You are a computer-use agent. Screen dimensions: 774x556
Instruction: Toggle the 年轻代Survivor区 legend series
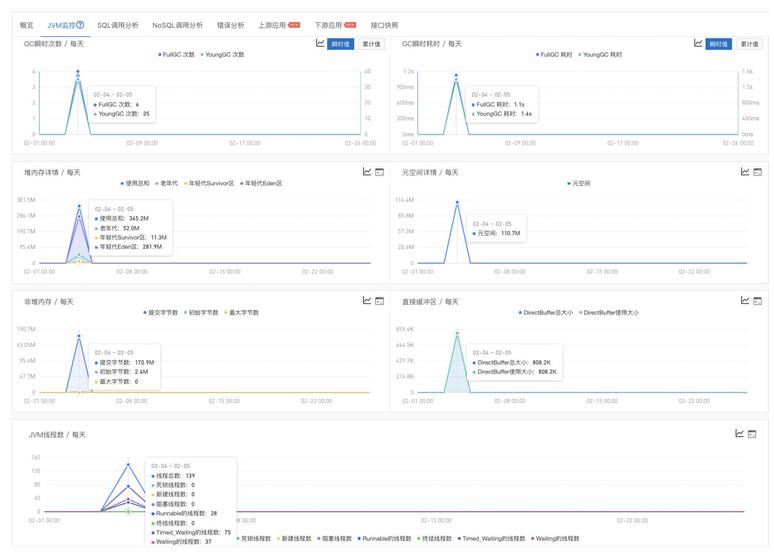coord(209,183)
